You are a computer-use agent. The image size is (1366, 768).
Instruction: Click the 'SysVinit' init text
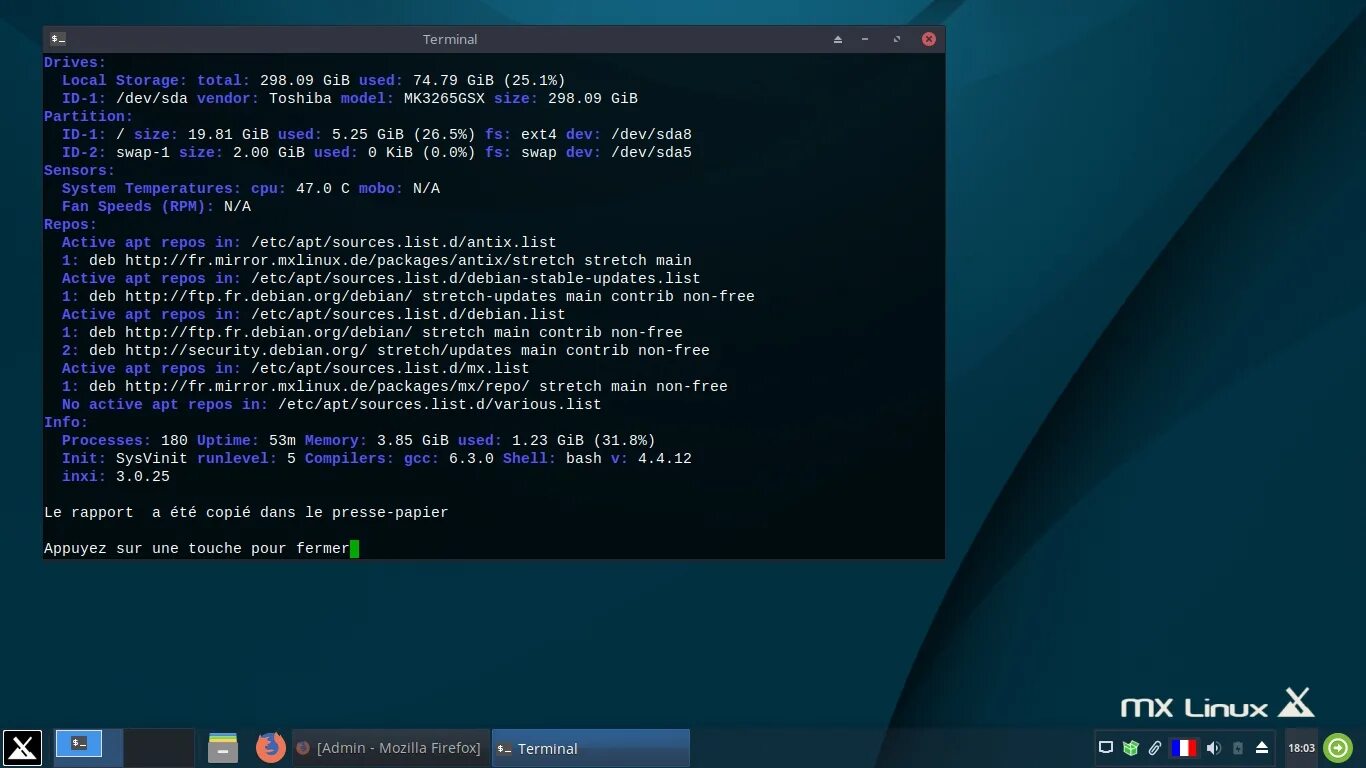click(x=152, y=458)
